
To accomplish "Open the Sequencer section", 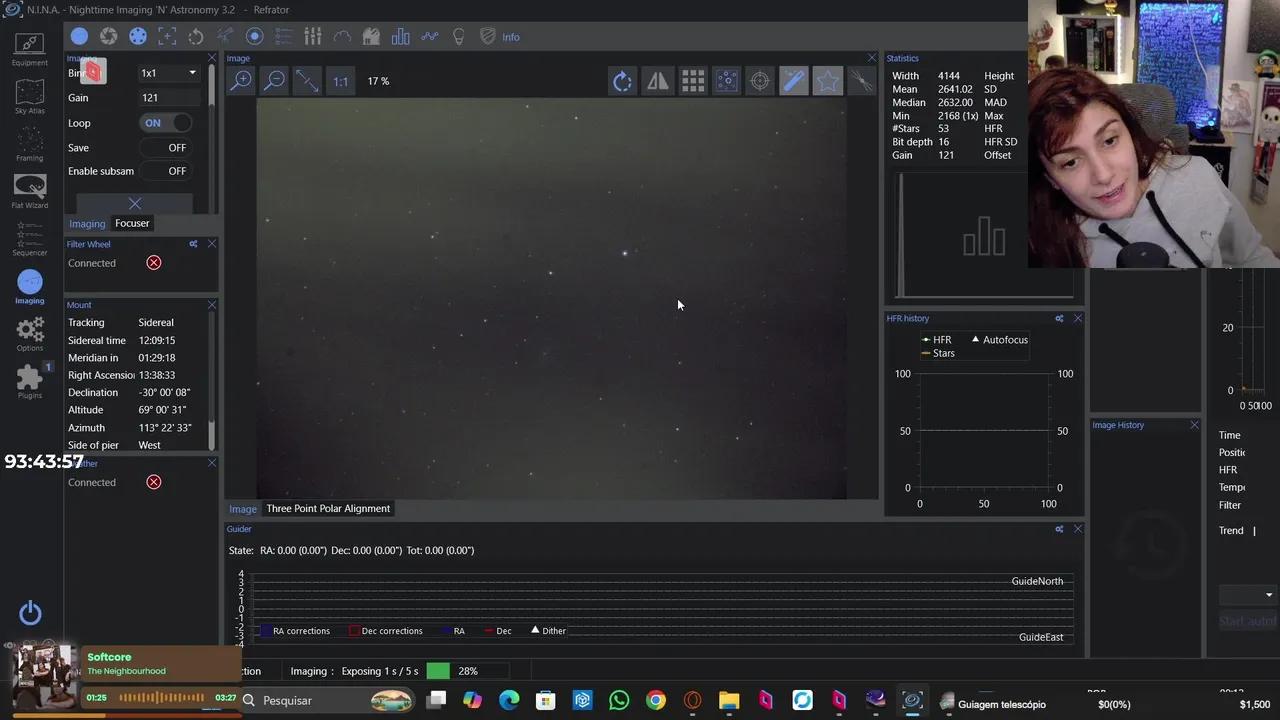I will 29,239.
